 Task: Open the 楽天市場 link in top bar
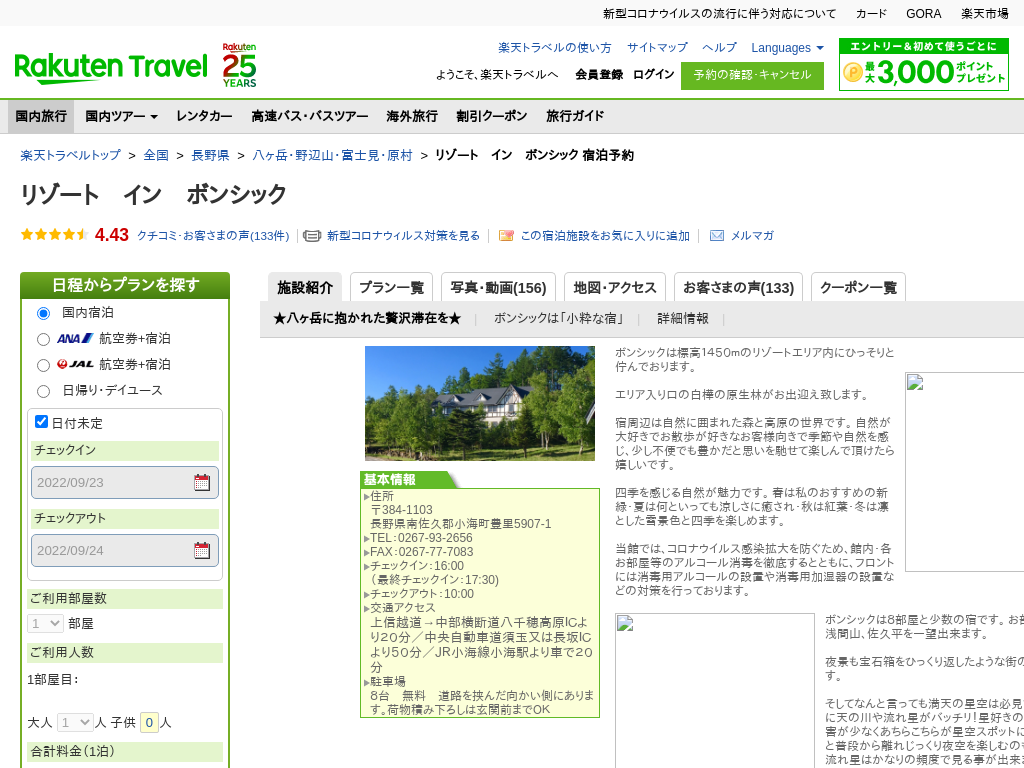click(985, 14)
